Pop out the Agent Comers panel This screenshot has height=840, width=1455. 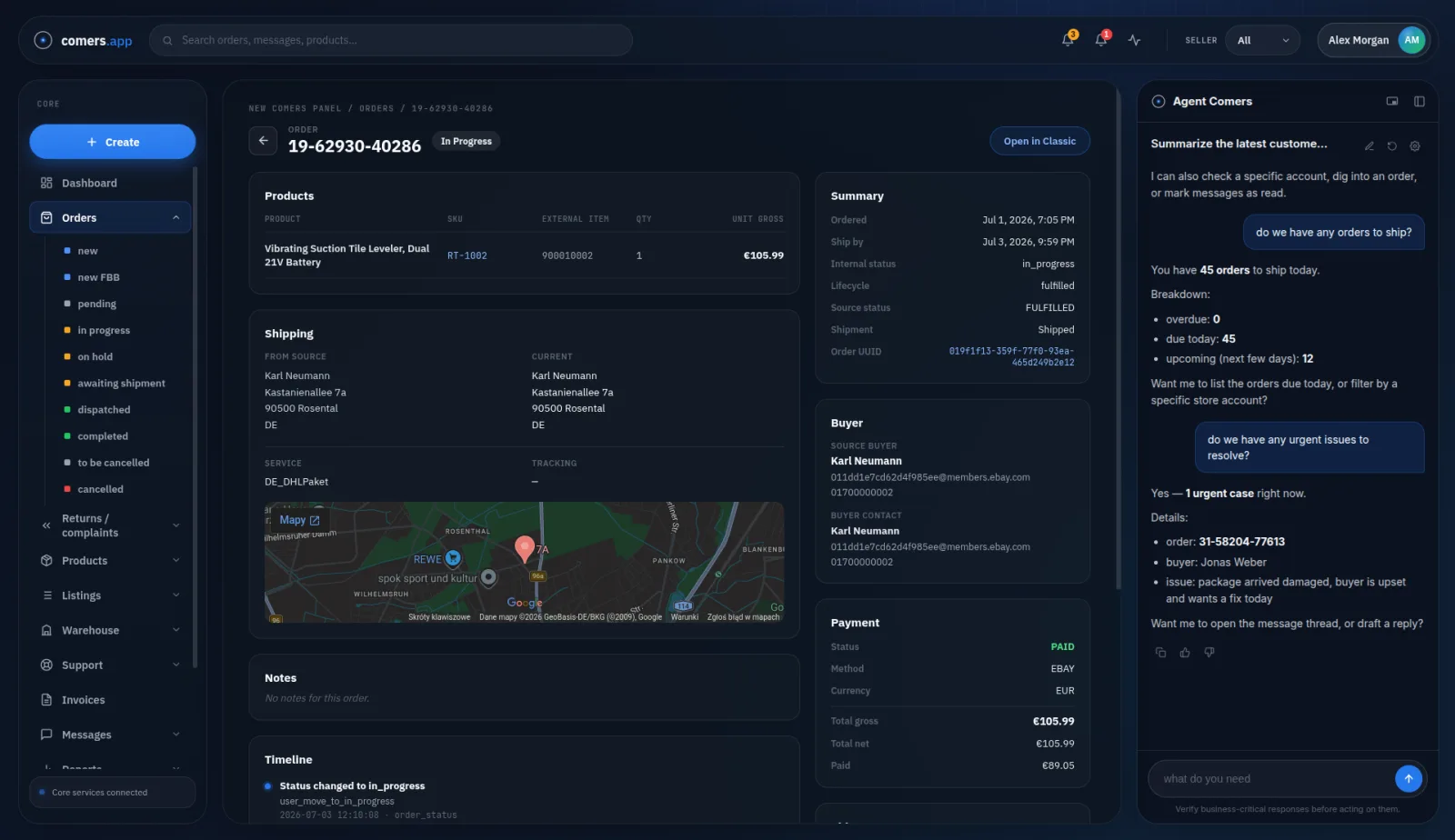(x=1392, y=101)
